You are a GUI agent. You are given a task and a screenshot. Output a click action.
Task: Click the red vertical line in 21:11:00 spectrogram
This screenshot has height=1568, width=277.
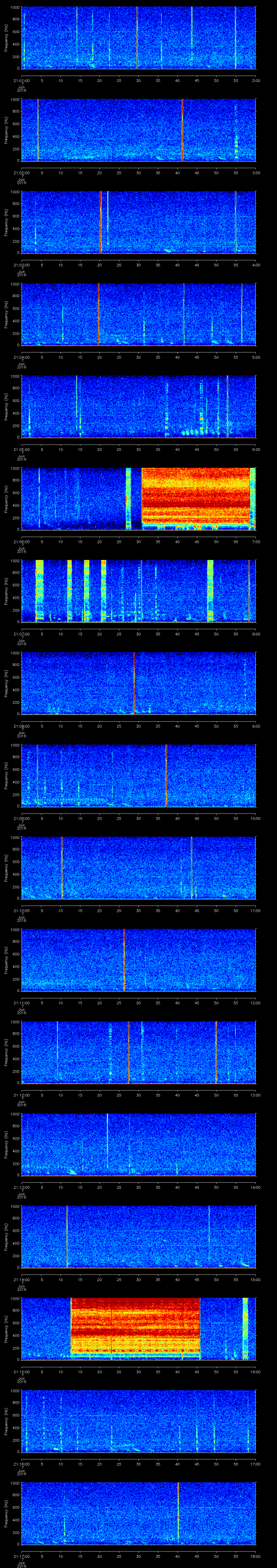click(124, 959)
